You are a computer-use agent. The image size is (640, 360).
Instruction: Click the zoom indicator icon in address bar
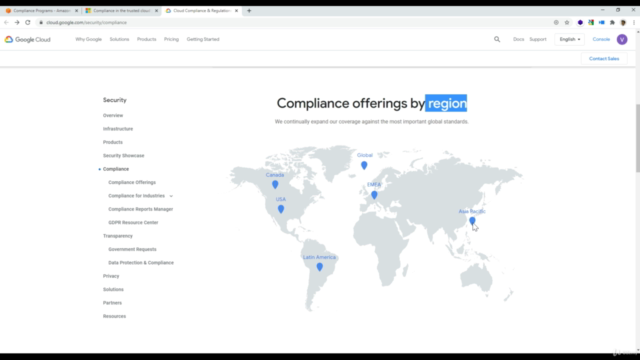(556, 22)
